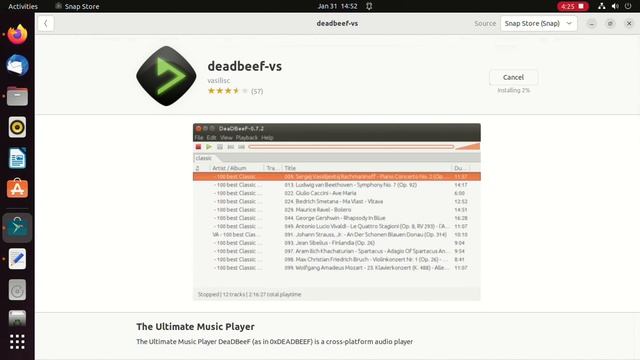640x360 pixels.
Task: Click the vasilisc publisher name
Action: [218, 80]
